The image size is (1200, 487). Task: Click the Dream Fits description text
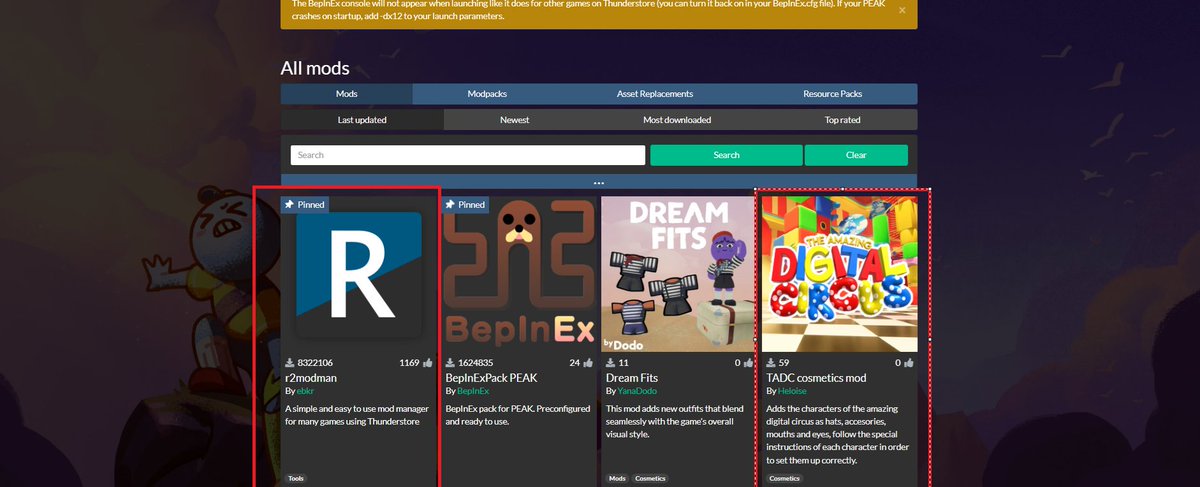tap(677, 422)
